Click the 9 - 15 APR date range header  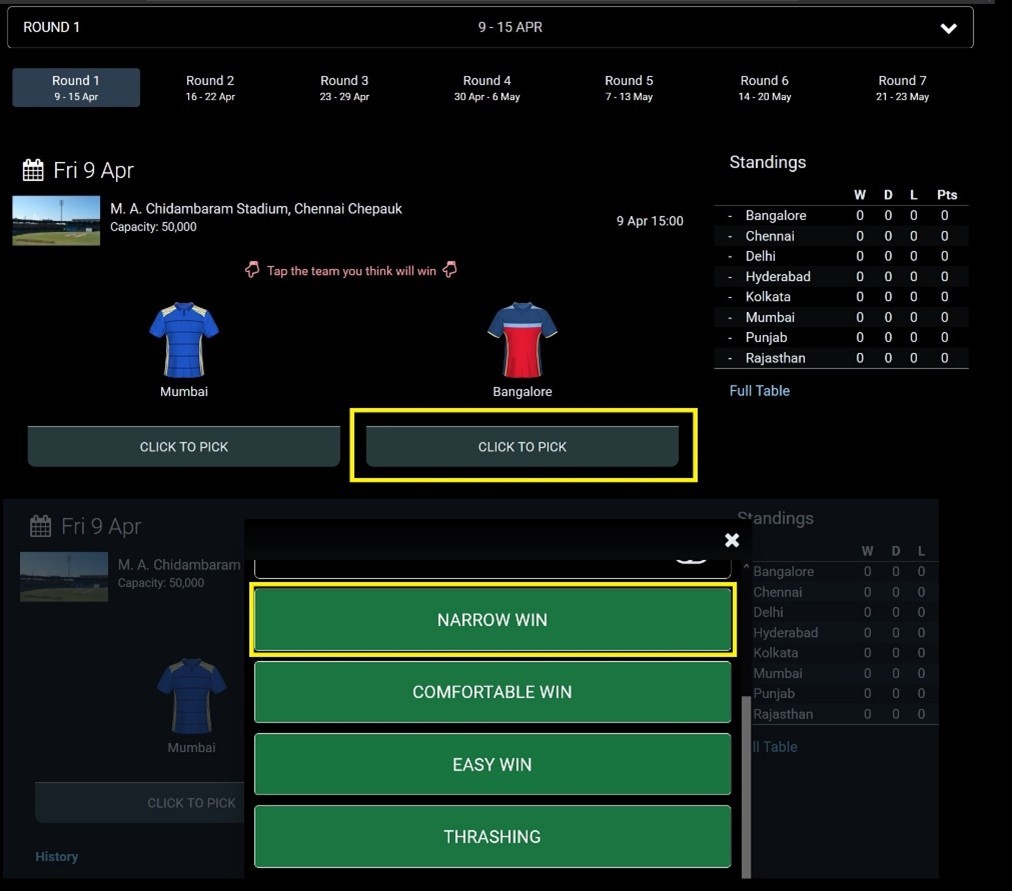510,27
